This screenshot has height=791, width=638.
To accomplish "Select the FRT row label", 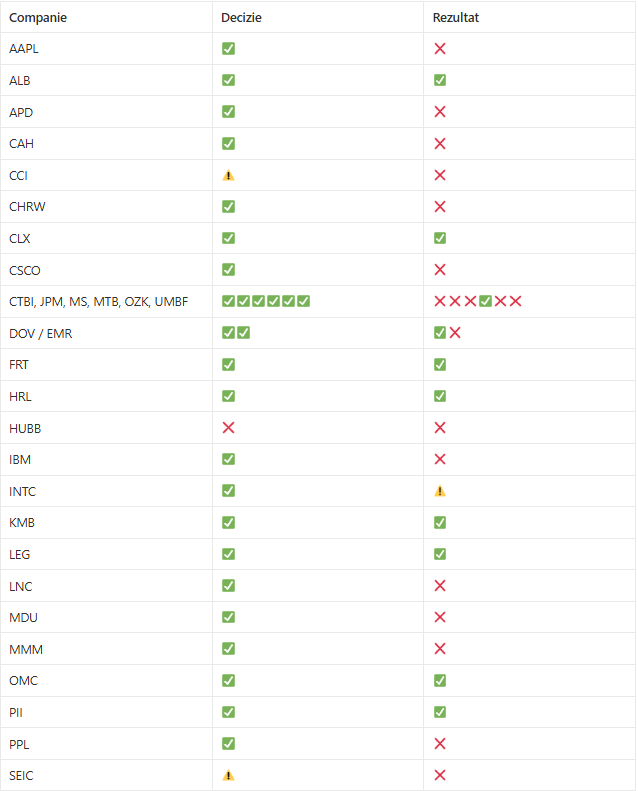I will pos(19,365).
